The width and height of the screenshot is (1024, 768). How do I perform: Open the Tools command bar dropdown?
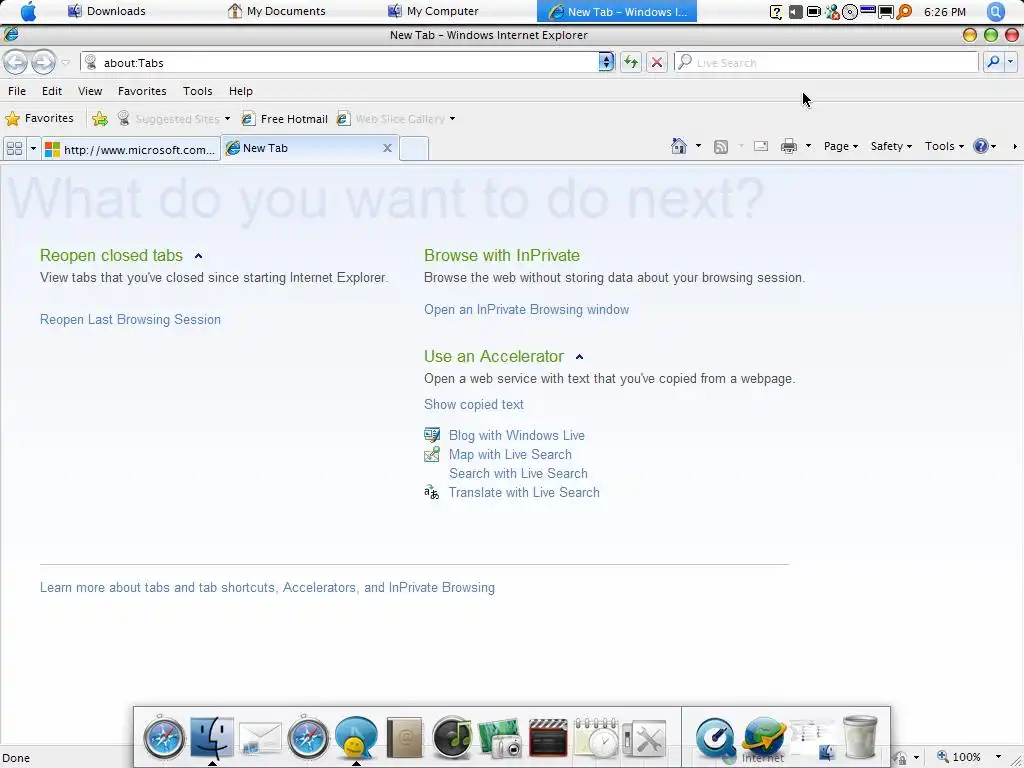(x=944, y=146)
